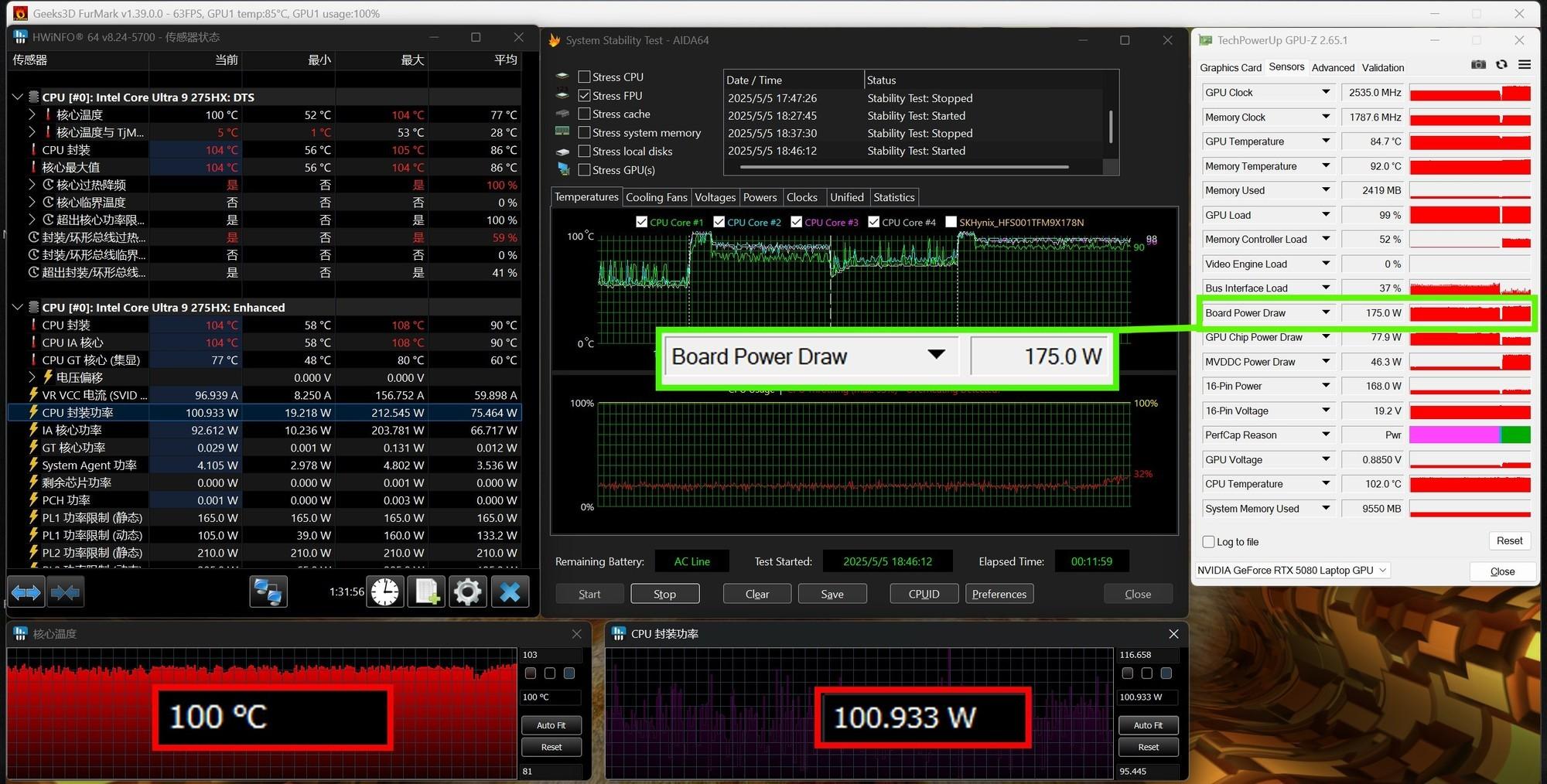1547x784 pixels.
Task: Open GPU-Z Advanced tab
Action: click(1333, 67)
